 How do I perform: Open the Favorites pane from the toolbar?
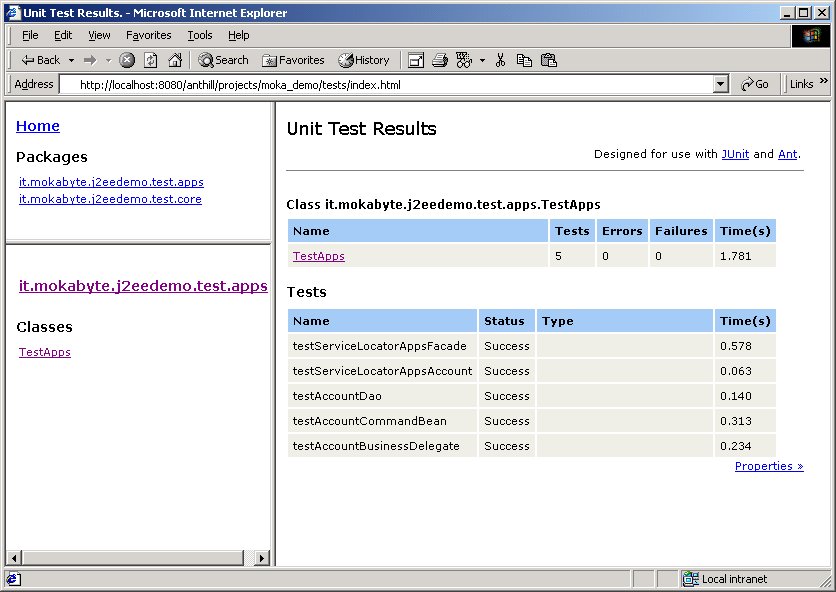coord(293,60)
